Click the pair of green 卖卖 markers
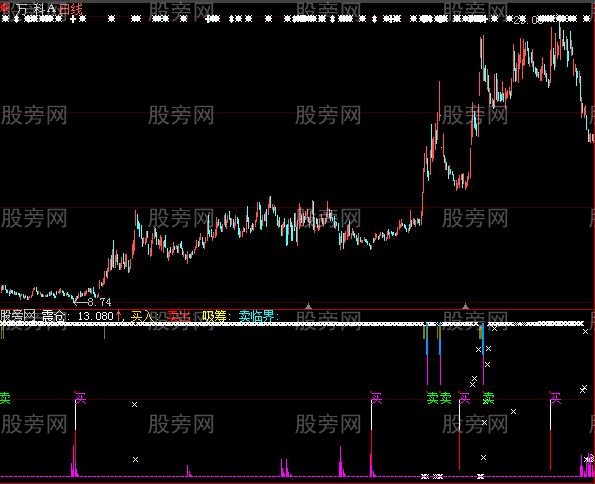This screenshot has height=484, width=595. [x=439, y=398]
